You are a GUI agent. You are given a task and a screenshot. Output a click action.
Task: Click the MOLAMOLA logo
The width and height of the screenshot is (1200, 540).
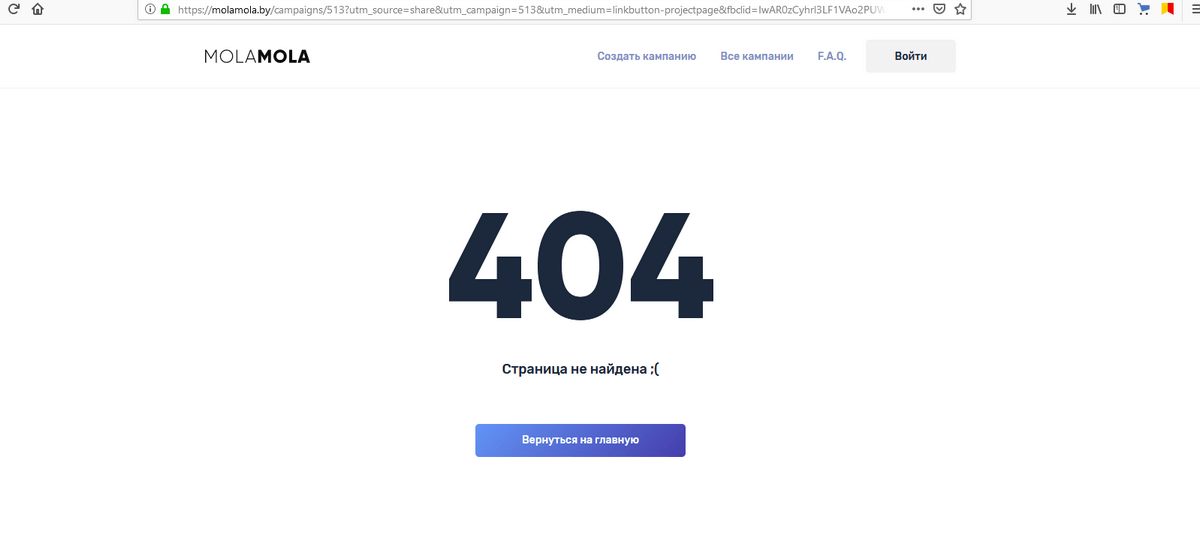pyautogui.click(x=257, y=57)
